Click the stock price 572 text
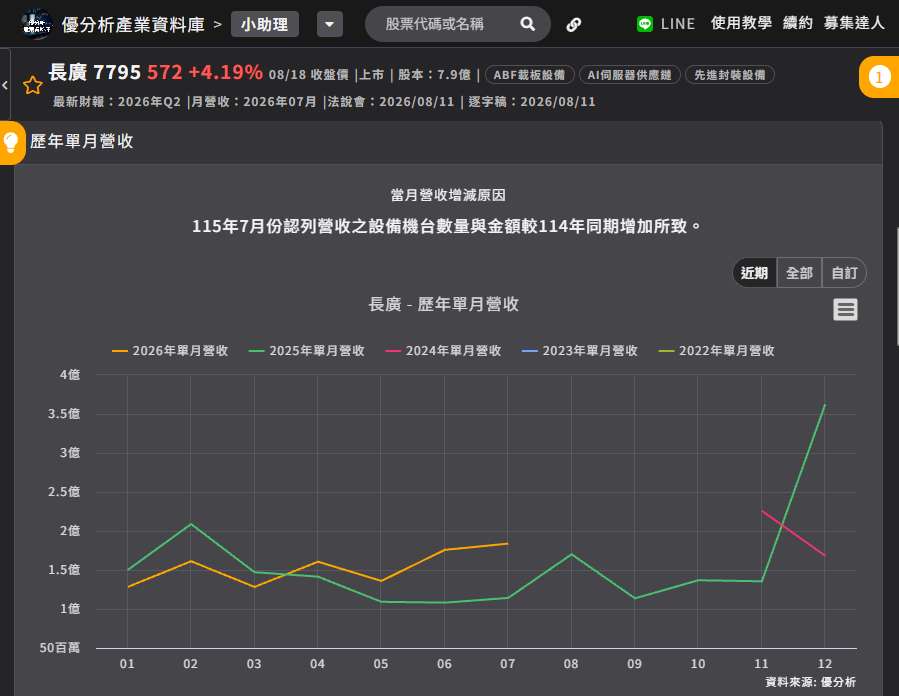The height and width of the screenshot is (696, 899). click(x=165, y=72)
